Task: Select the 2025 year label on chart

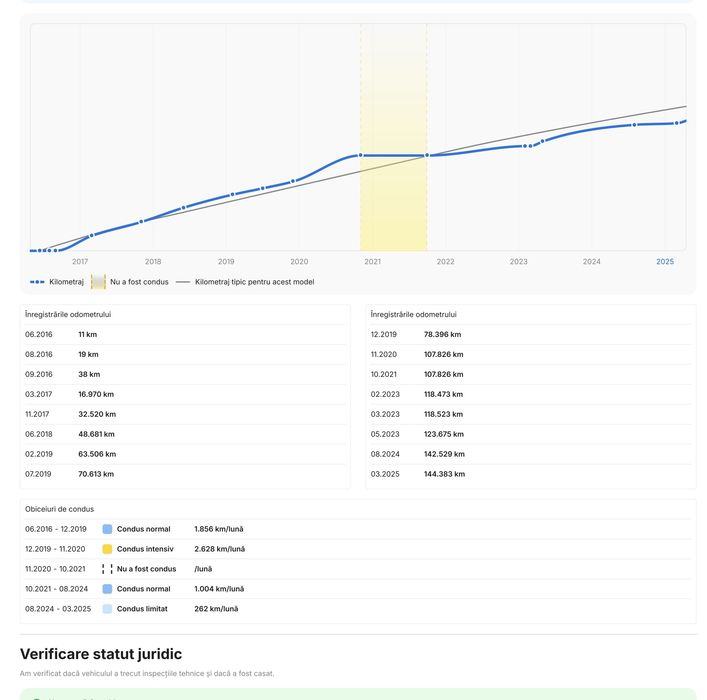Action: (x=665, y=262)
